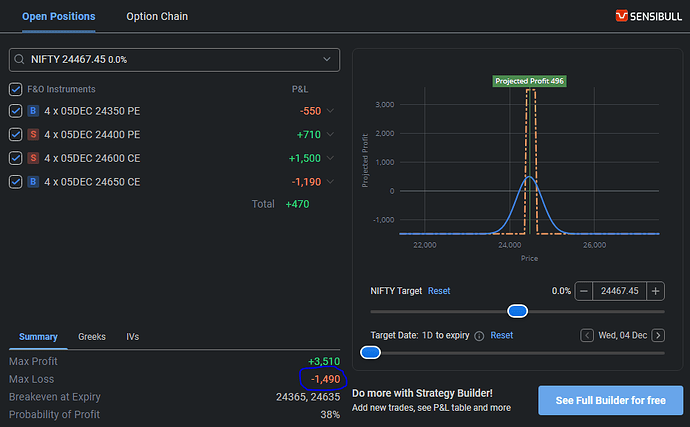Click the P&L column header
690x427 pixels.
click(x=300, y=89)
